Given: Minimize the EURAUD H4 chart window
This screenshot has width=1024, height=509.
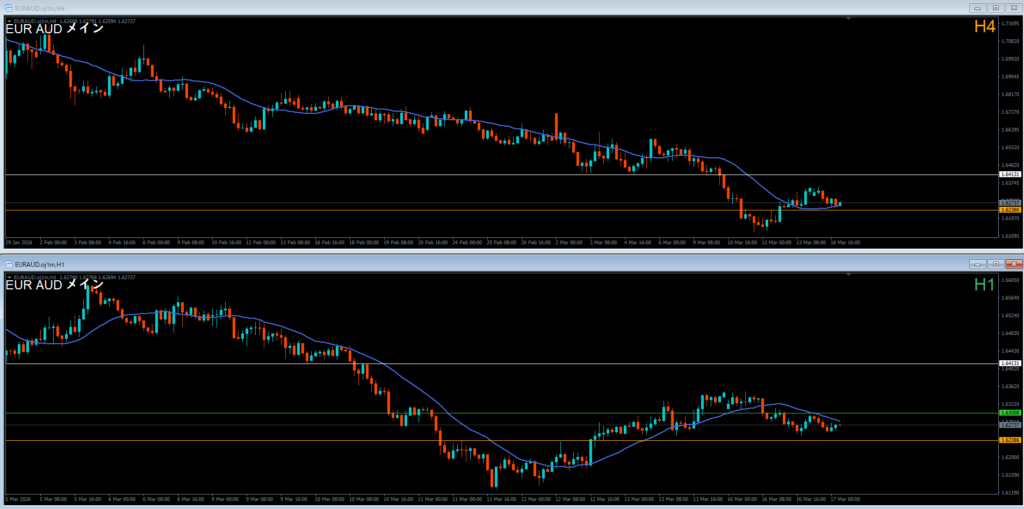Looking at the screenshot, I should tap(978, 6).
